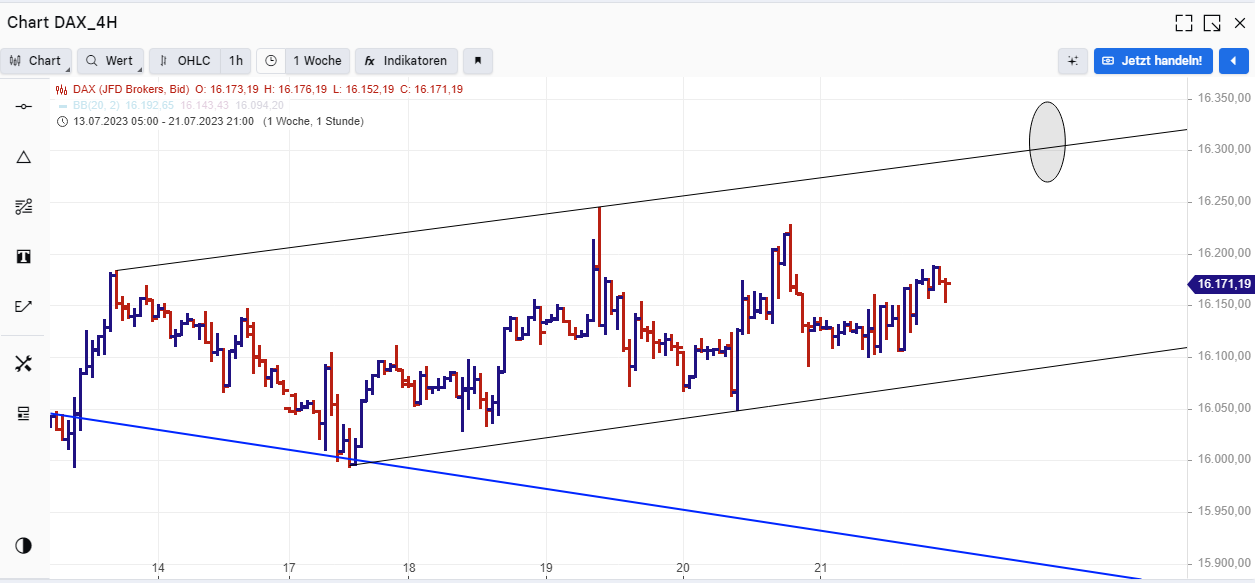
Task: Select the trend line drawing tool
Action: pyautogui.click(x=24, y=106)
